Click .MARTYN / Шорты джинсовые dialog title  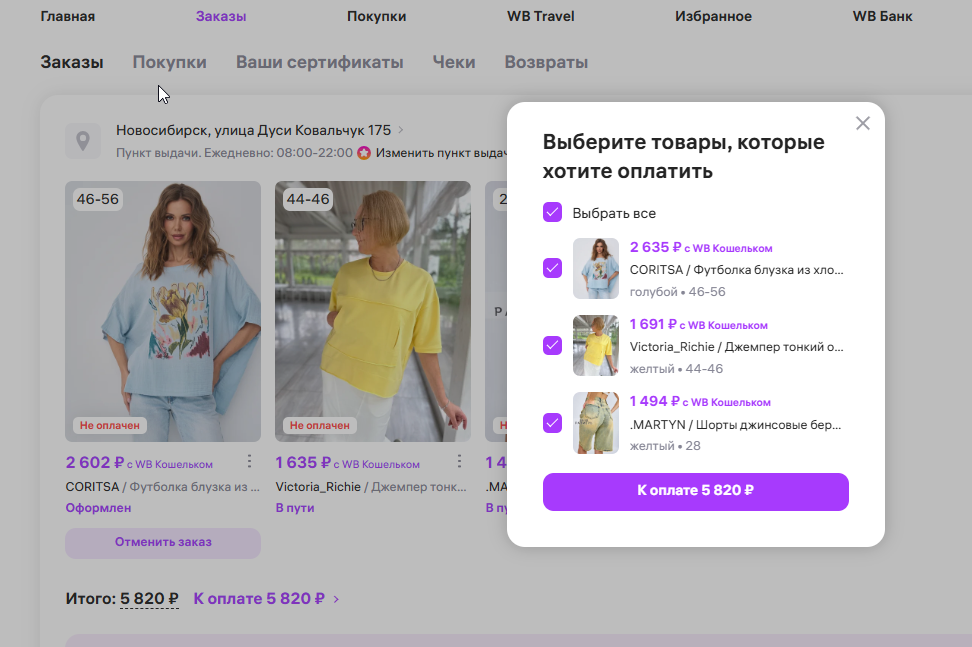click(735, 425)
